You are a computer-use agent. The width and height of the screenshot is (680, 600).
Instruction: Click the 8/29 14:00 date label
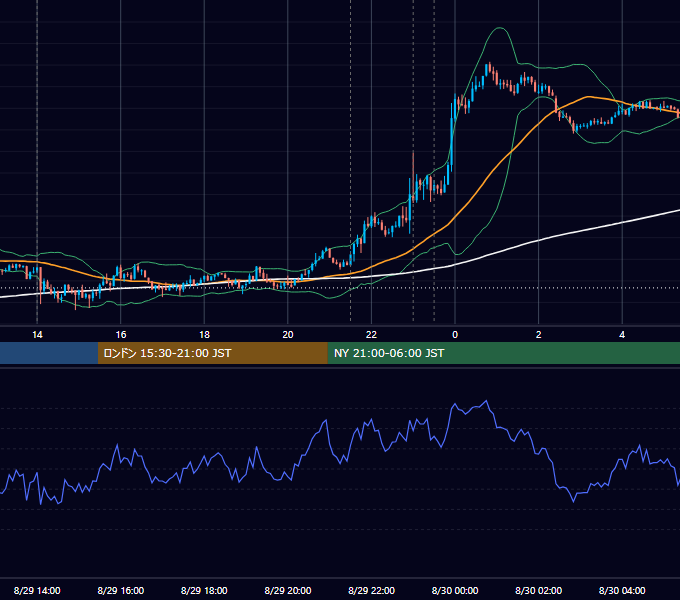(x=37, y=590)
